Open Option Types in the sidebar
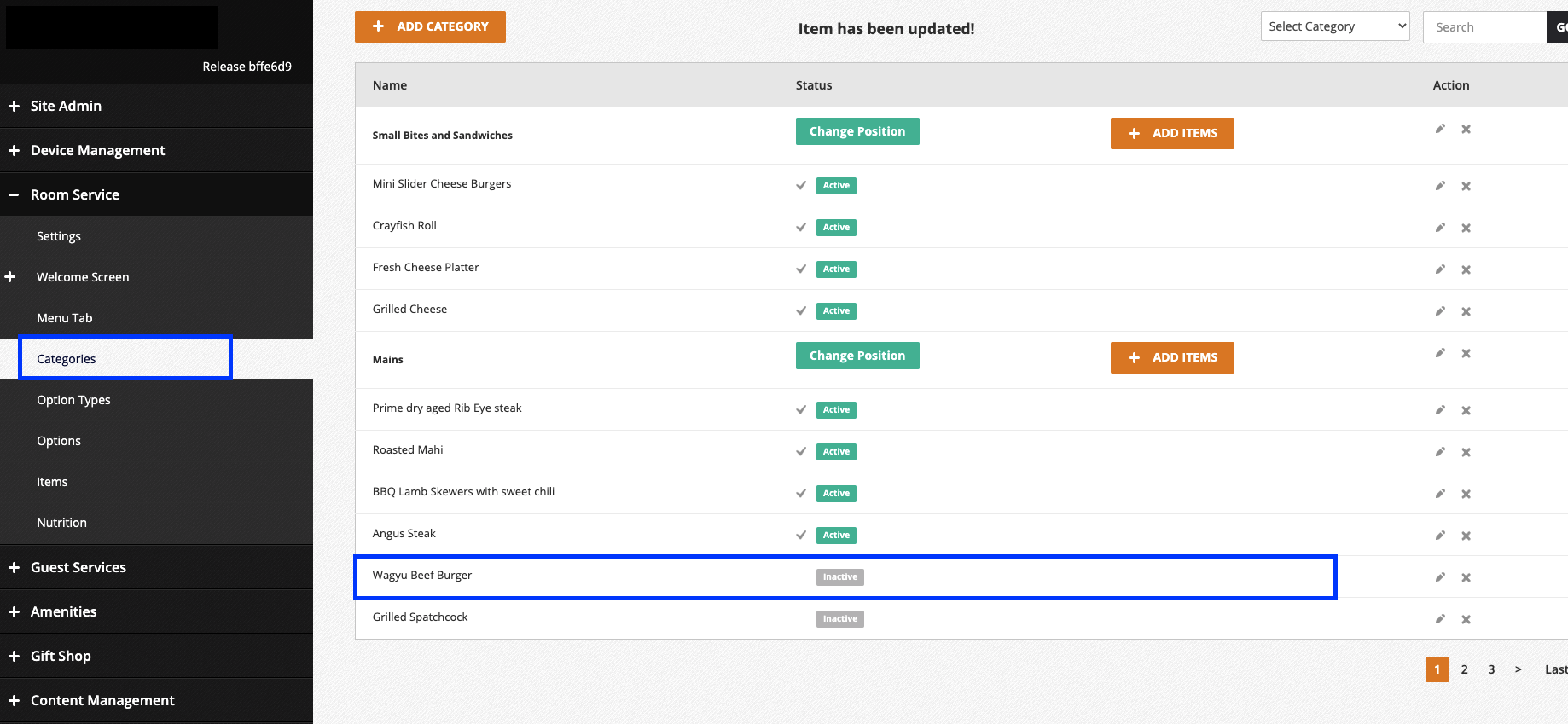Image resolution: width=1568 pixels, height=724 pixels. (x=73, y=400)
